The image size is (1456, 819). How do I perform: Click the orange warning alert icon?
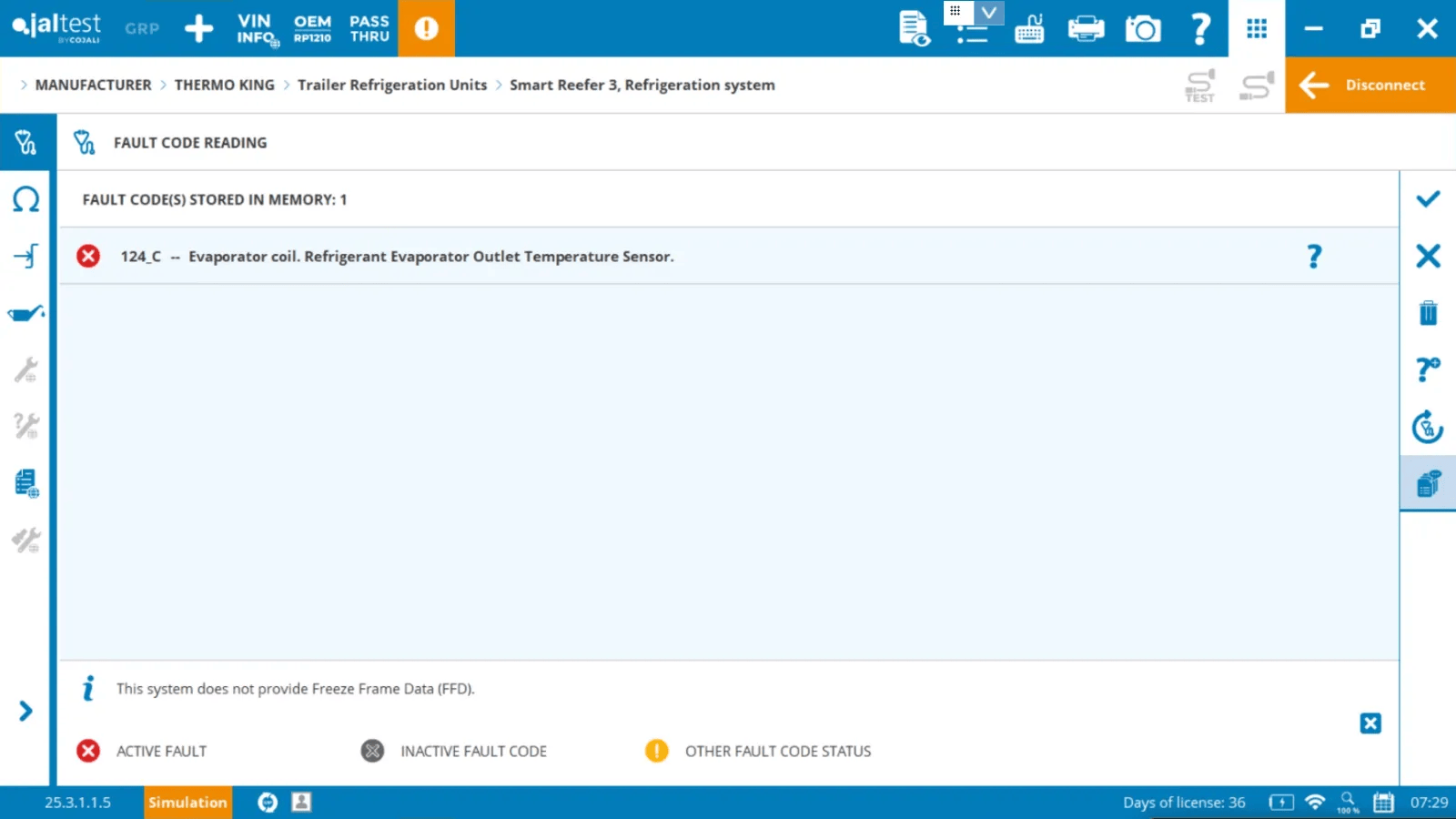[x=426, y=28]
